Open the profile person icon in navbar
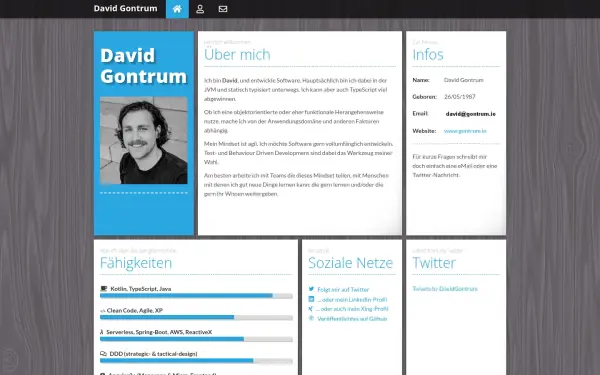The image size is (600, 375). click(x=200, y=9)
